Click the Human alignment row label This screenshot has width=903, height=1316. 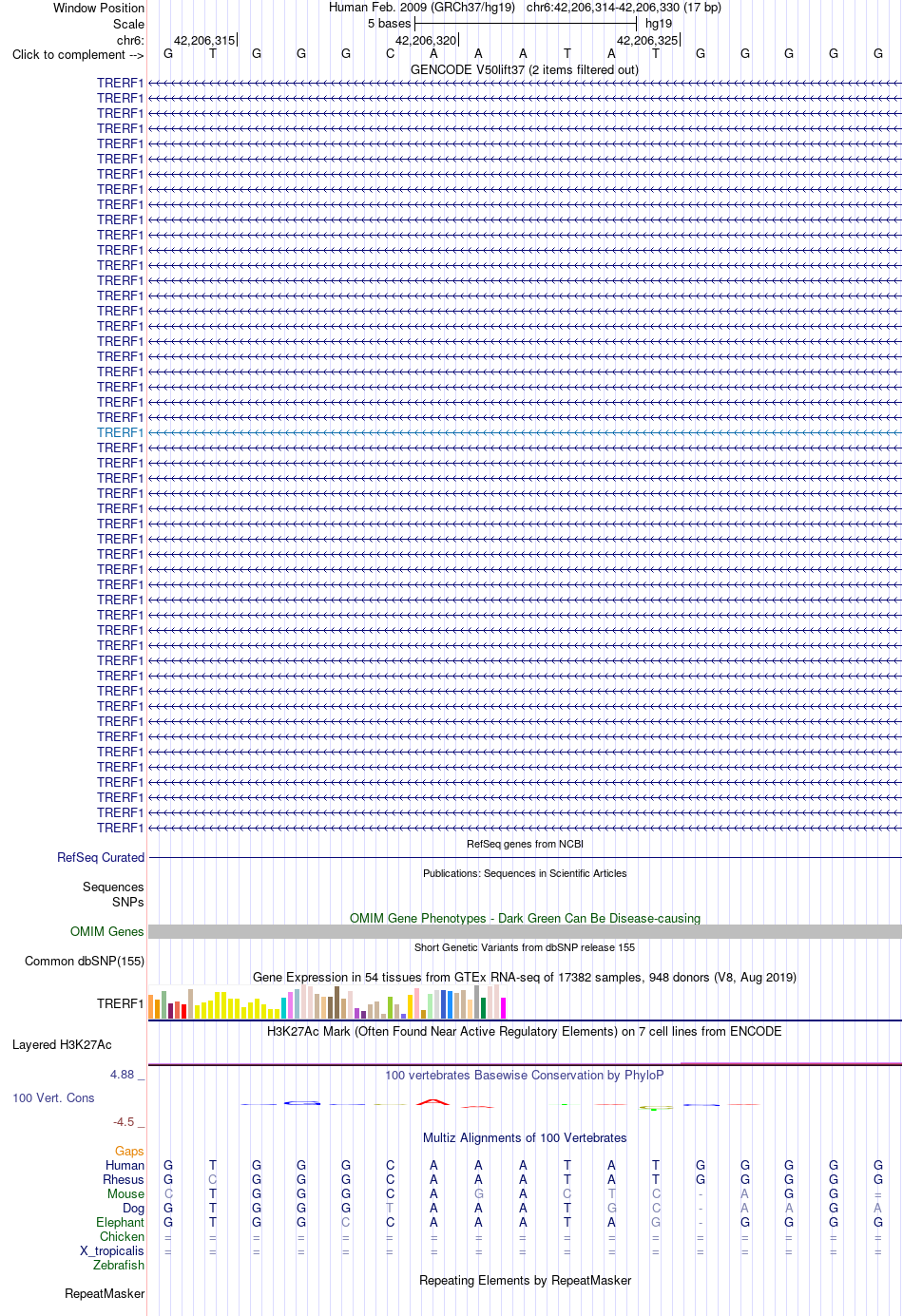point(125,1165)
